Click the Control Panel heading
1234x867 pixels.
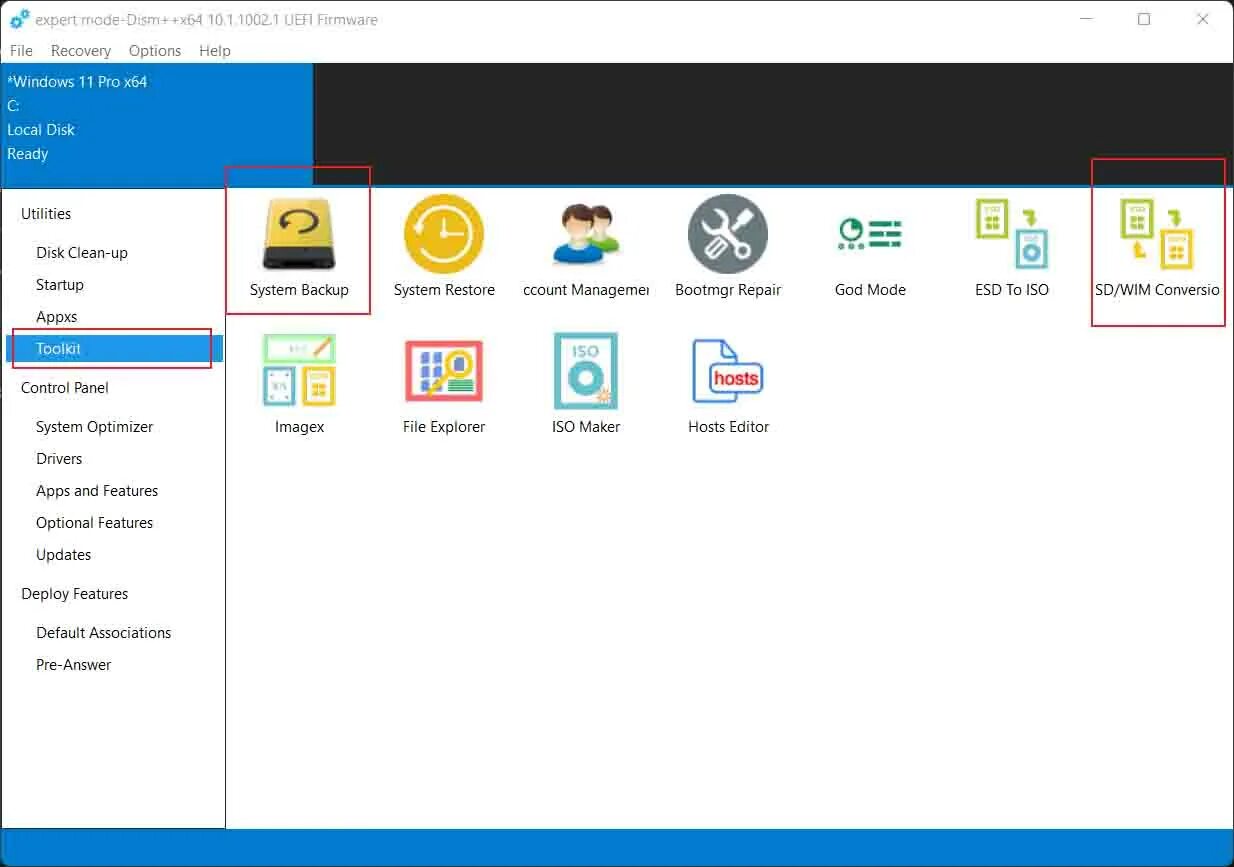(x=65, y=387)
